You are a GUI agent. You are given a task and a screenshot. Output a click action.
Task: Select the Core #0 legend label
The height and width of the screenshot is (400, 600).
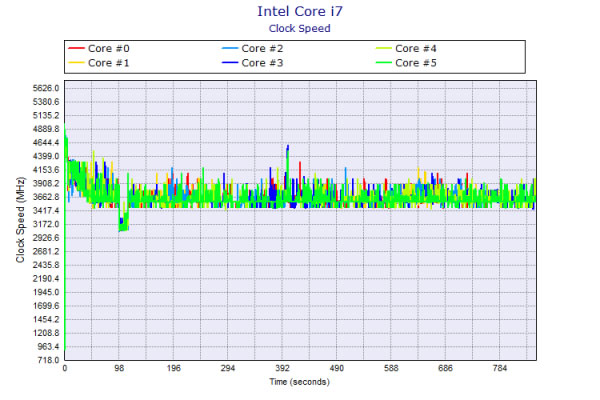pyautogui.click(x=109, y=49)
